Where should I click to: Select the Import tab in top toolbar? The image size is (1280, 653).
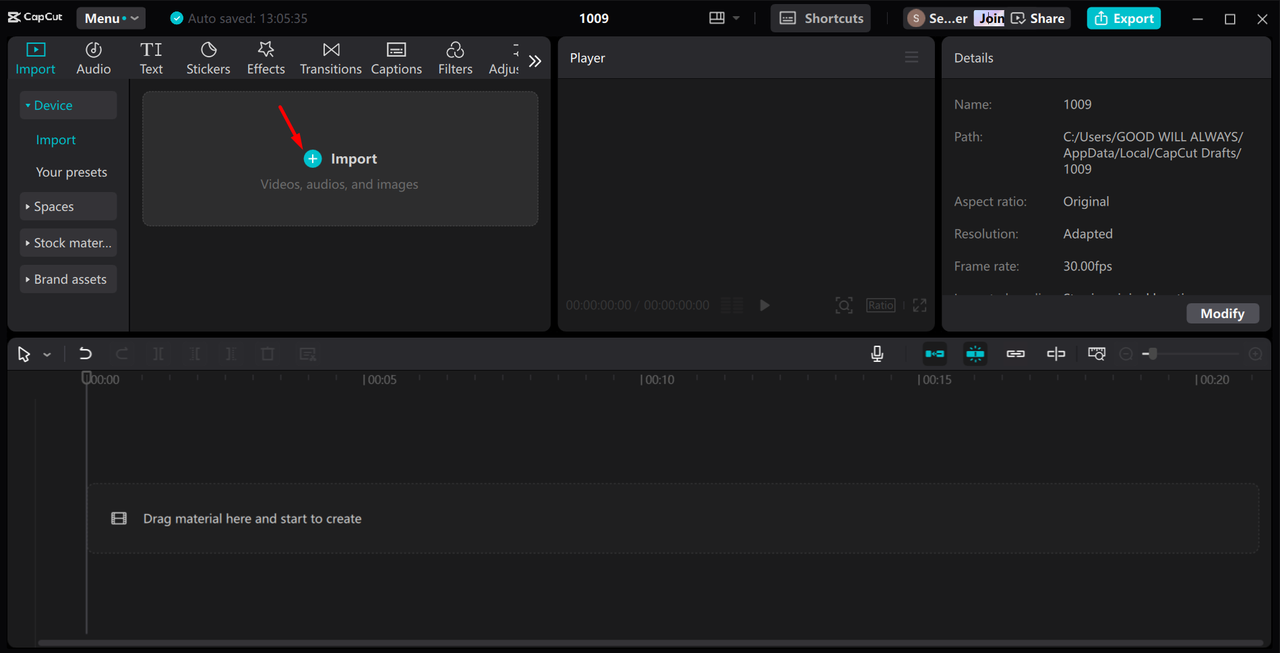point(35,59)
